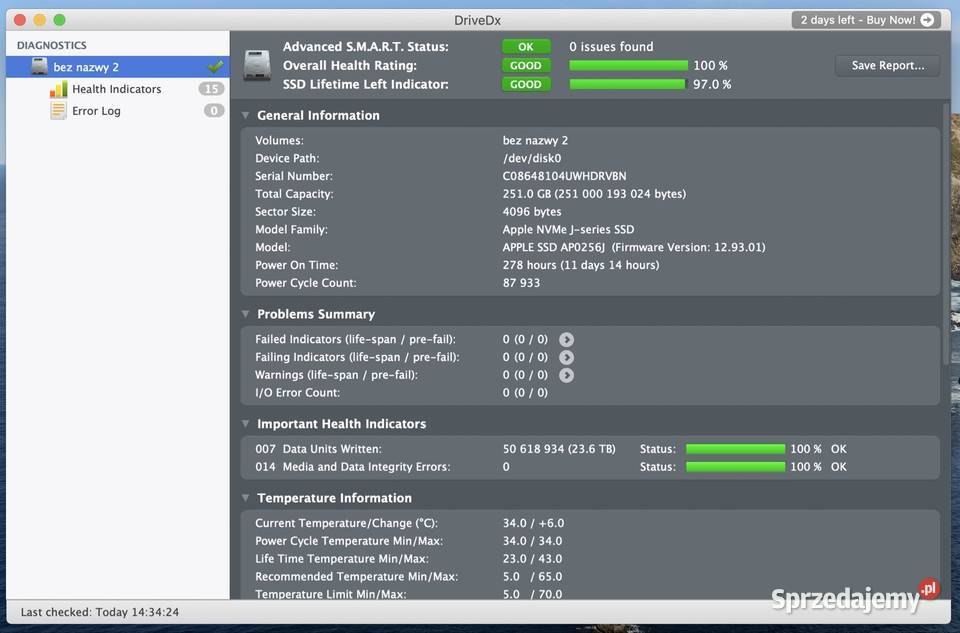
Task: Click Last checked: Today 14:34:24 status
Action: pos(100,612)
